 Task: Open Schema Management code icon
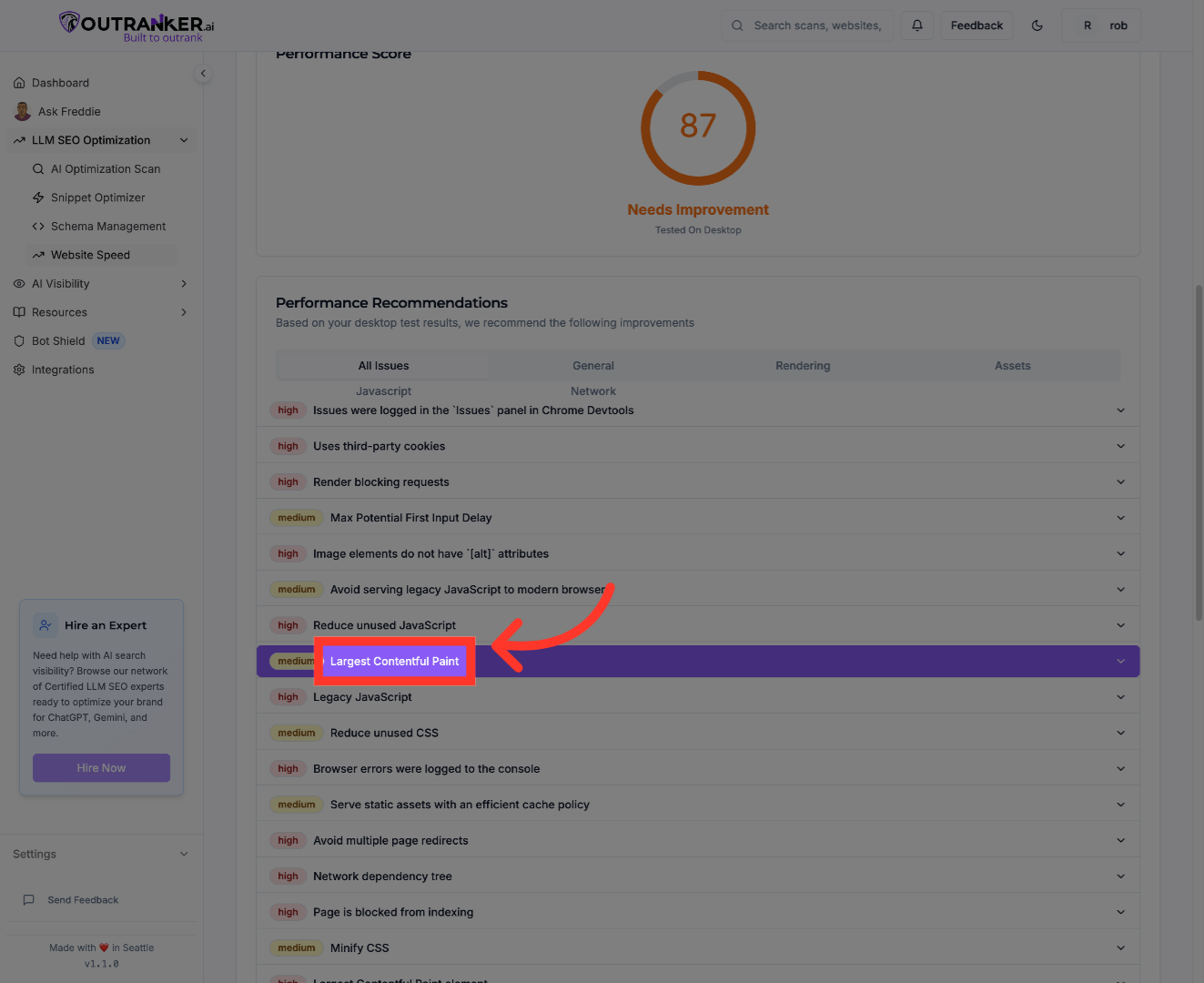click(x=38, y=227)
